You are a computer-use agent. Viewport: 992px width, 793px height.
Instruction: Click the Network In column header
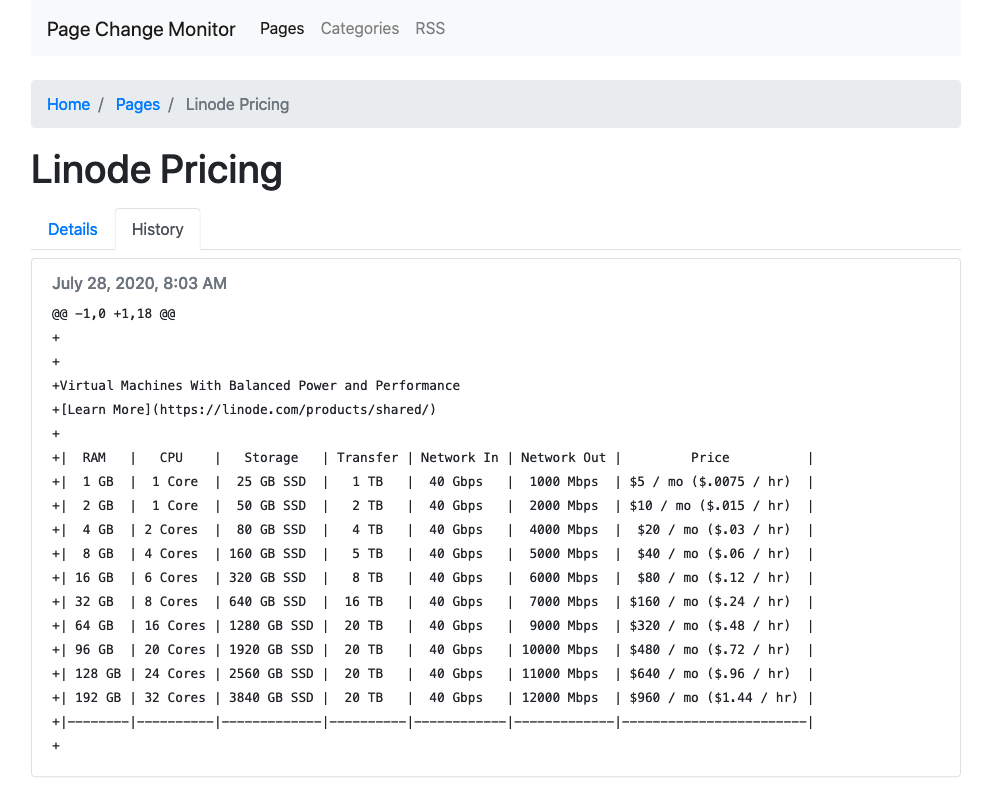[x=459, y=458]
